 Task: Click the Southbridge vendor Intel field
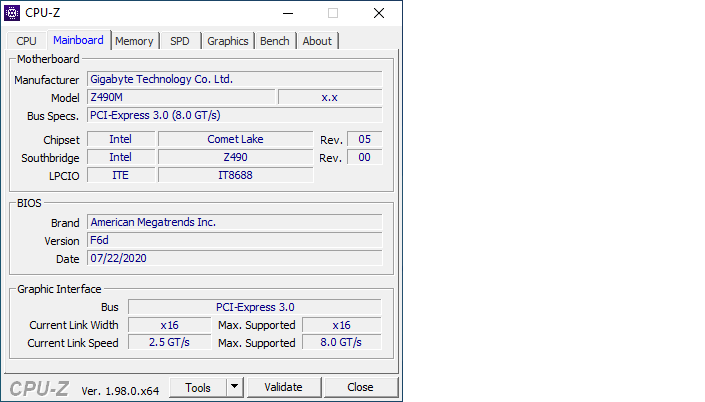pos(121,157)
